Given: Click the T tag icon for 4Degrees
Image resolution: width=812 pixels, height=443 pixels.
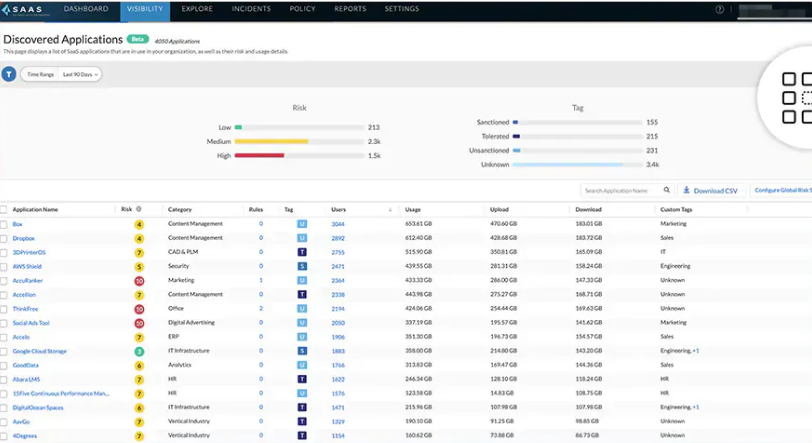Looking at the screenshot, I should click(x=302, y=435).
